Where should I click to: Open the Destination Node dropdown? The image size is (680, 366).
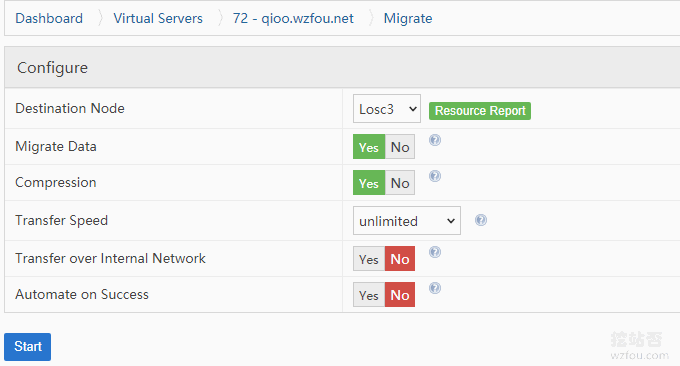pyautogui.click(x=387, y=108)
